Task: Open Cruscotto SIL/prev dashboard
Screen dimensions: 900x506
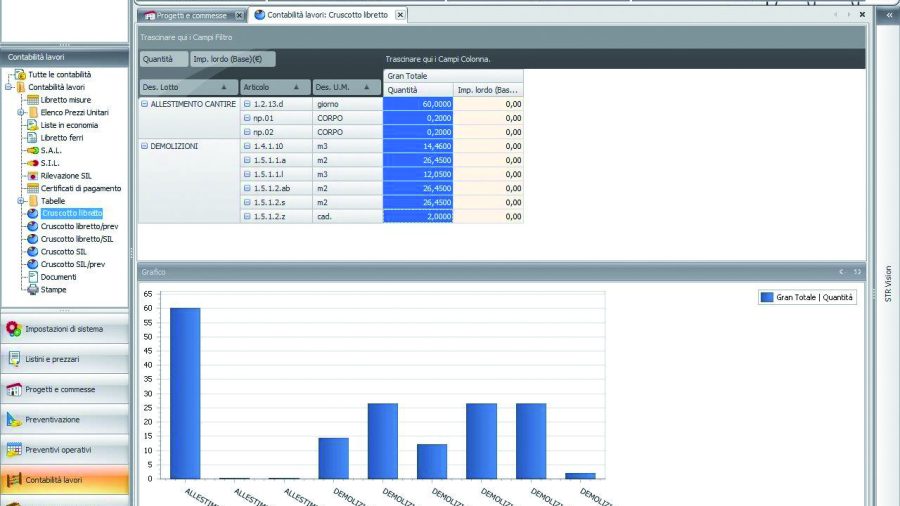Action: 73,264
